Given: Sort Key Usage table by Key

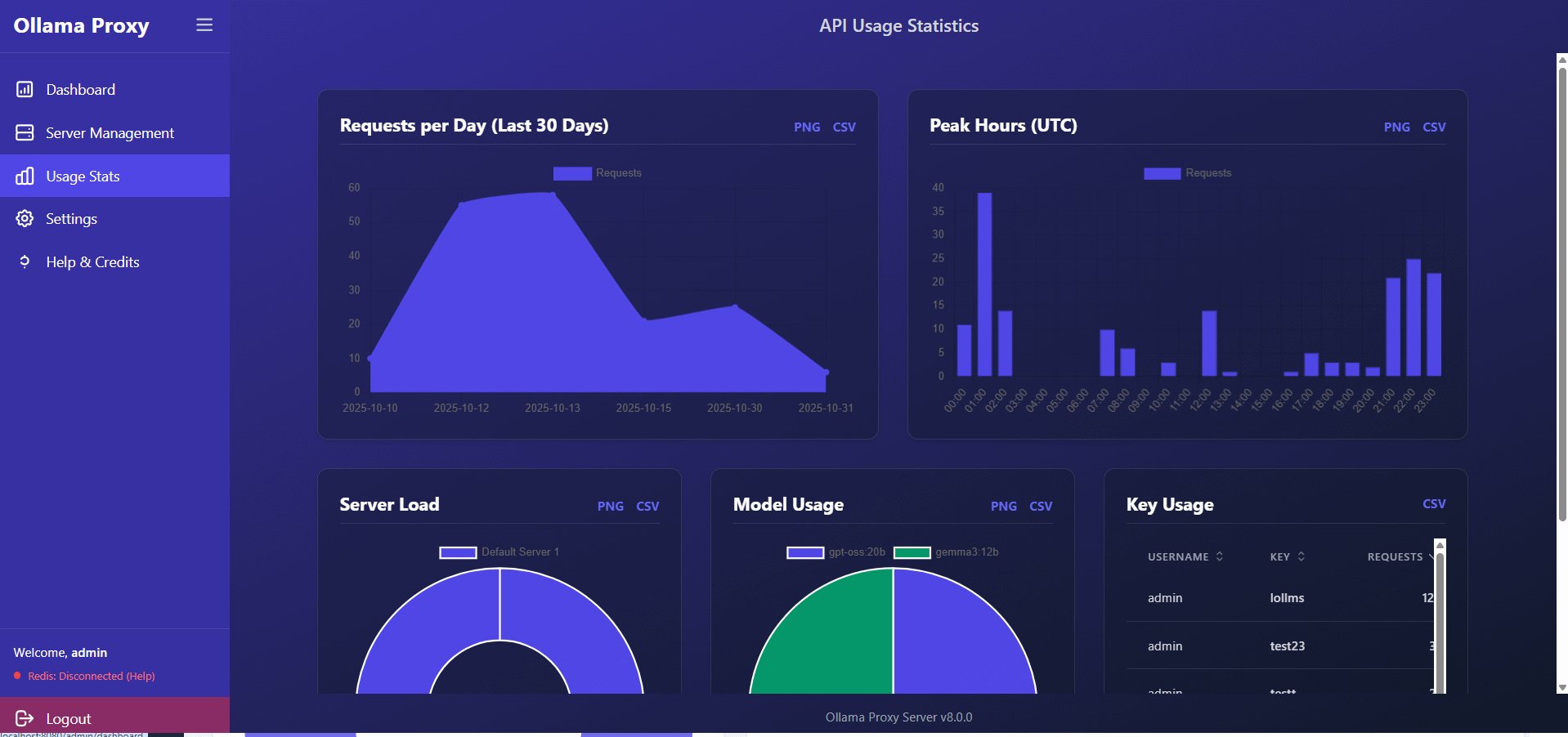Looking at the screenshot, I should [x=1288, y=556].
